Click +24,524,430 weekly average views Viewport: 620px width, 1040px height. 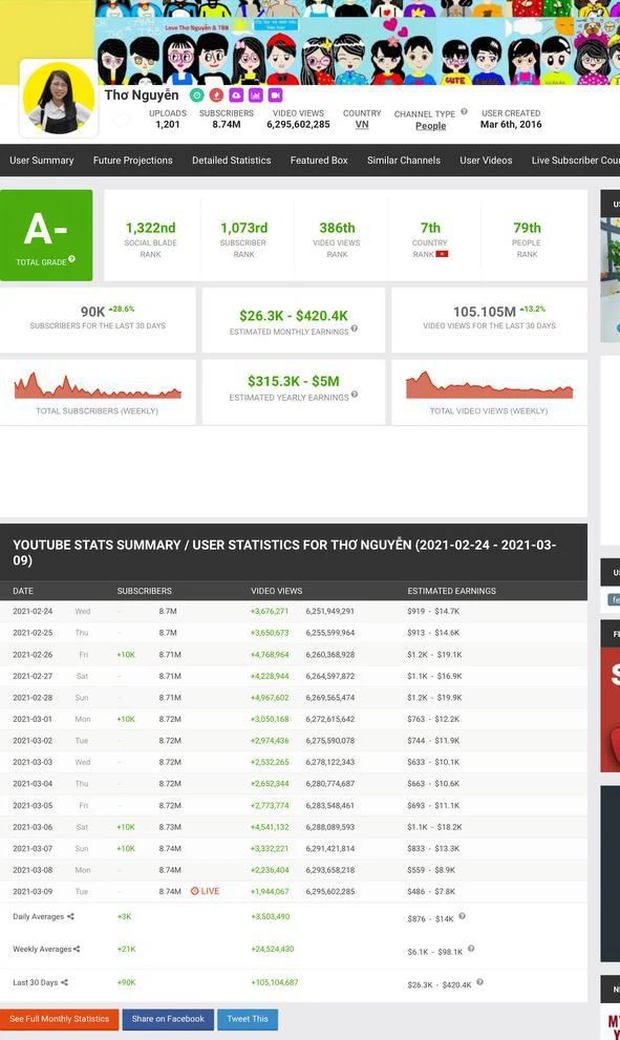coord(273,949)
